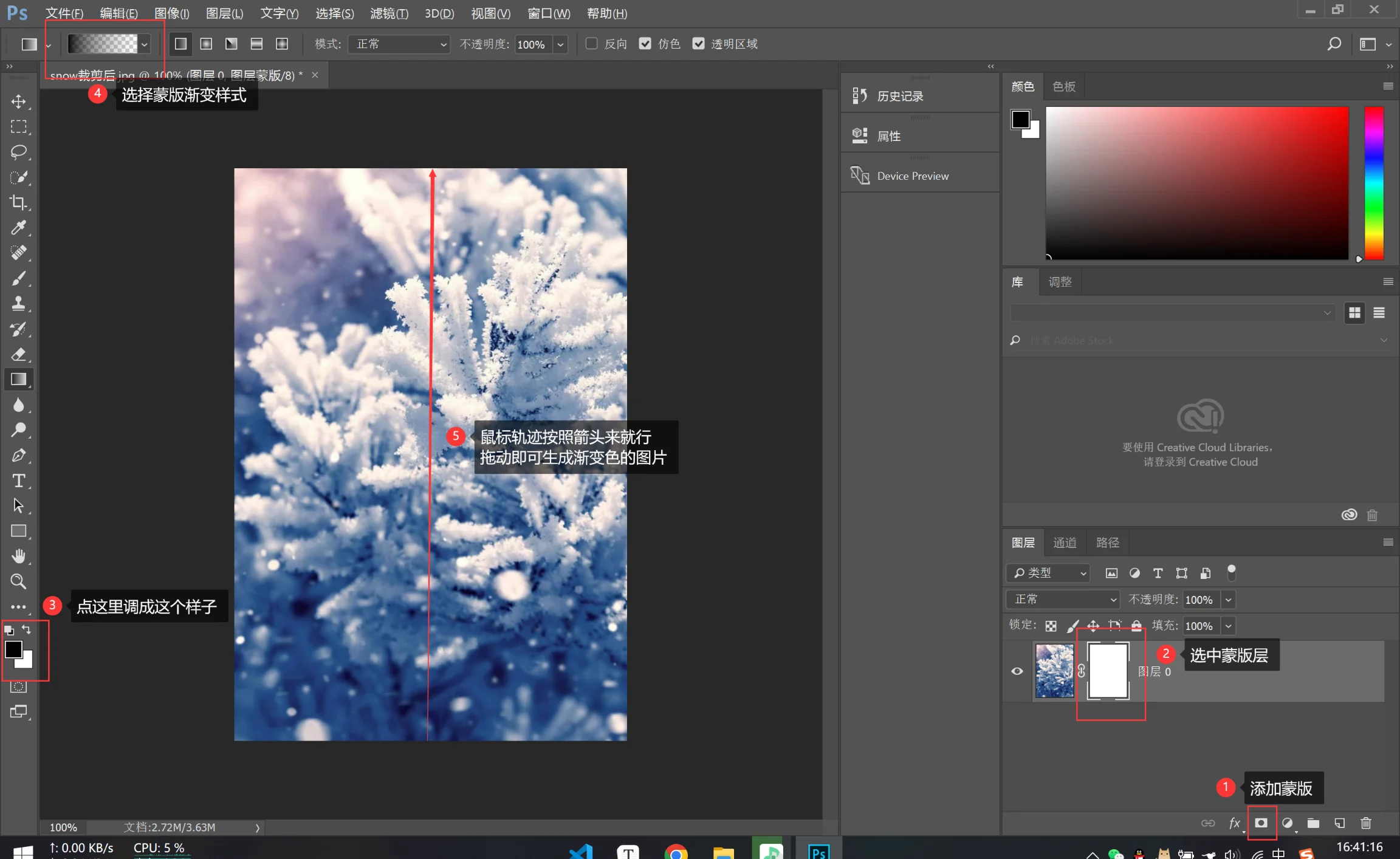This screenshot has height=859, width=1400.
Task: Click the foreground color swatch
Action: pyautogui.click(x=15, y=651)
